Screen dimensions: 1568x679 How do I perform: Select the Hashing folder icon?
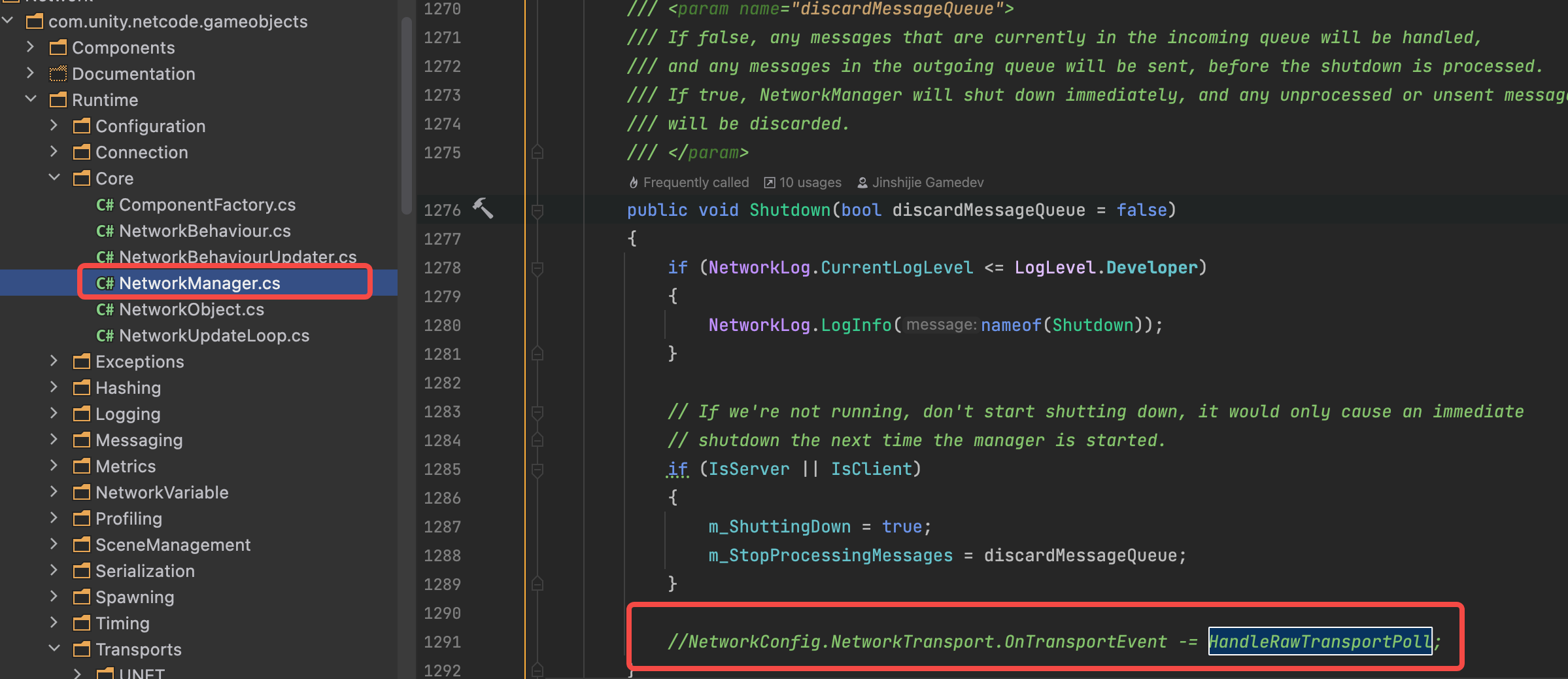tap(82, 387)
